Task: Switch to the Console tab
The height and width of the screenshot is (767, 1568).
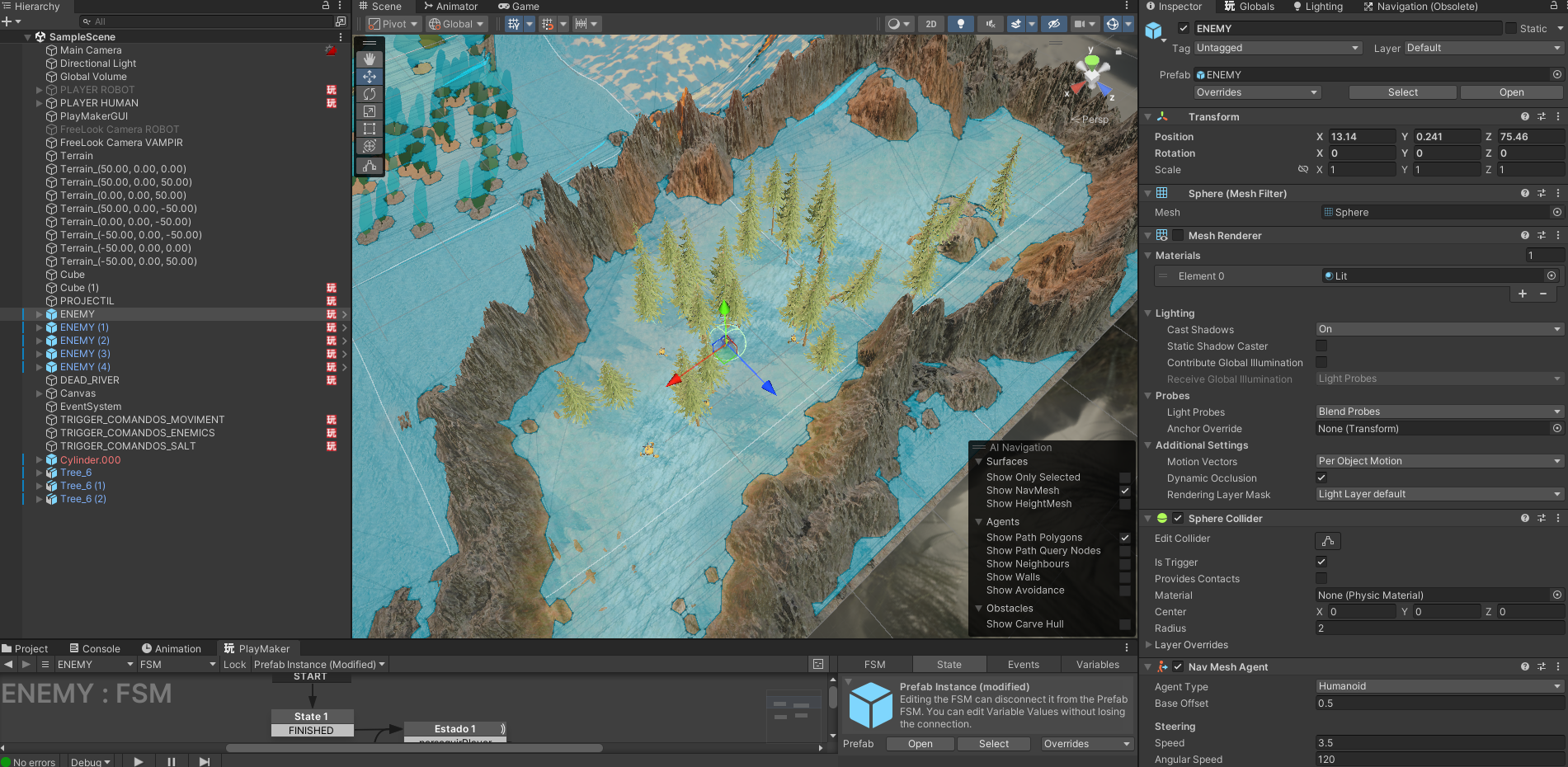Action: 95,648
